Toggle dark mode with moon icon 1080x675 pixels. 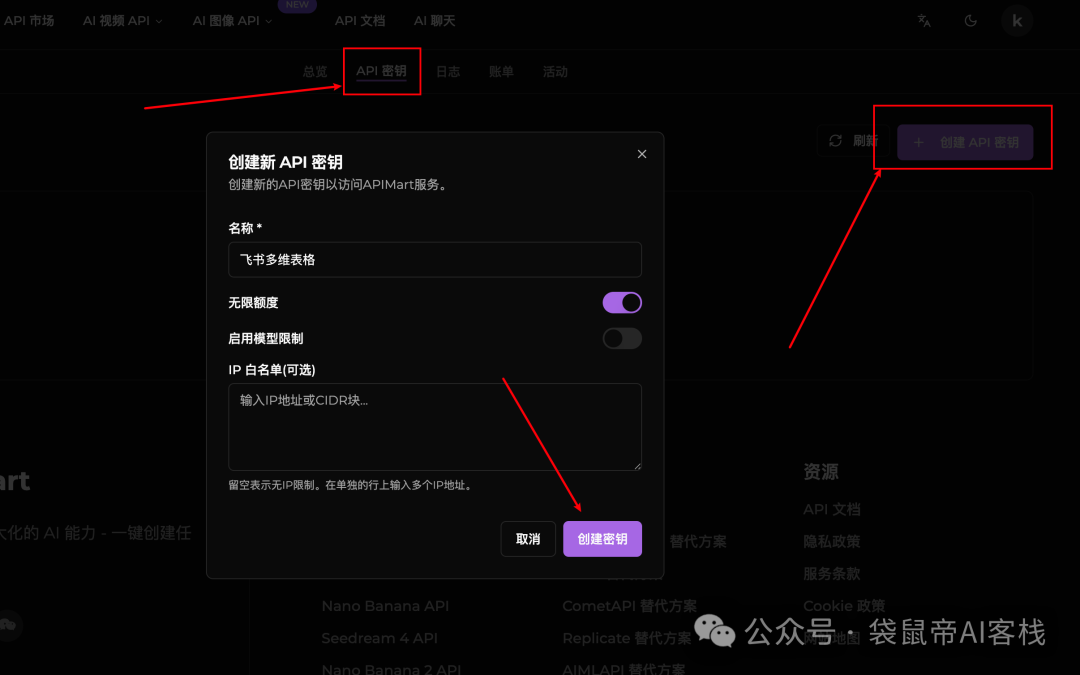pyautogui.click(x=970, y=19)
